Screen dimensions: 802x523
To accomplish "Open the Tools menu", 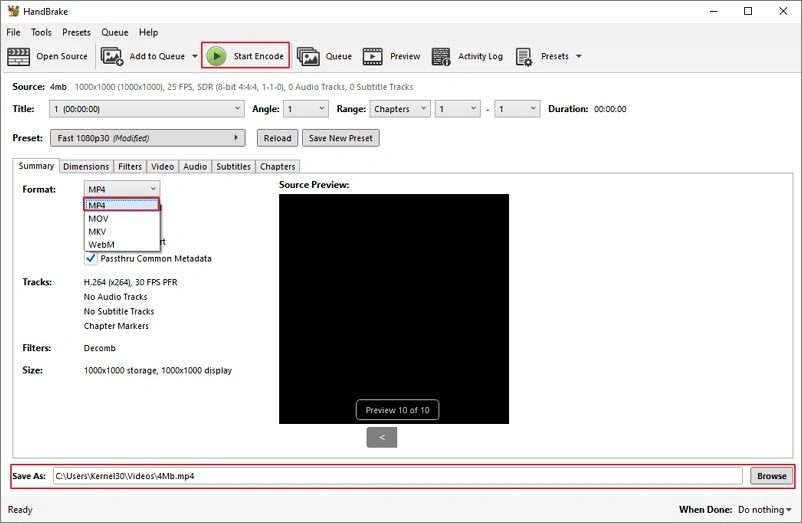I will (41, 32).
